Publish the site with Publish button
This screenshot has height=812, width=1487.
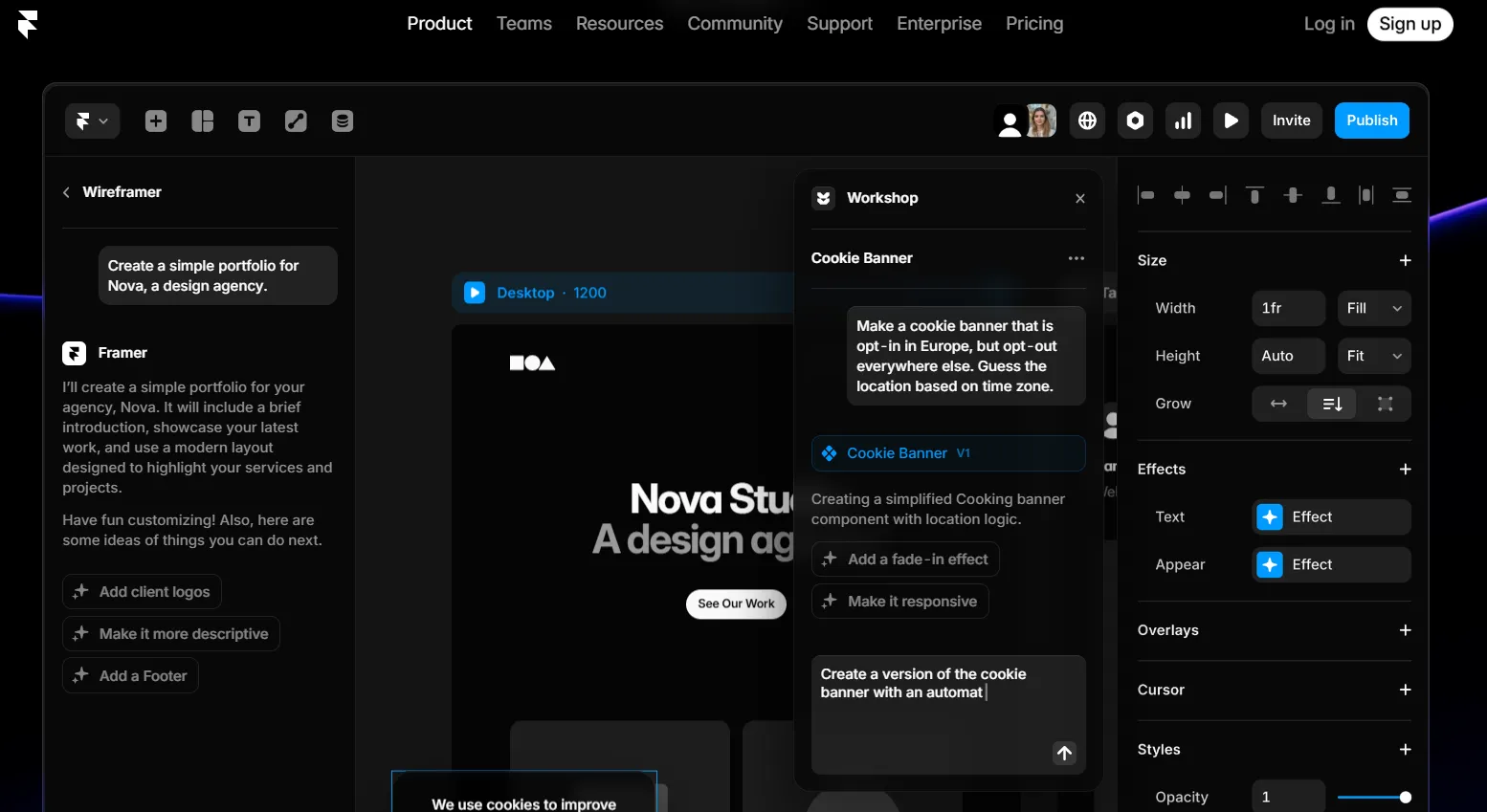[x=1372, y=121]
